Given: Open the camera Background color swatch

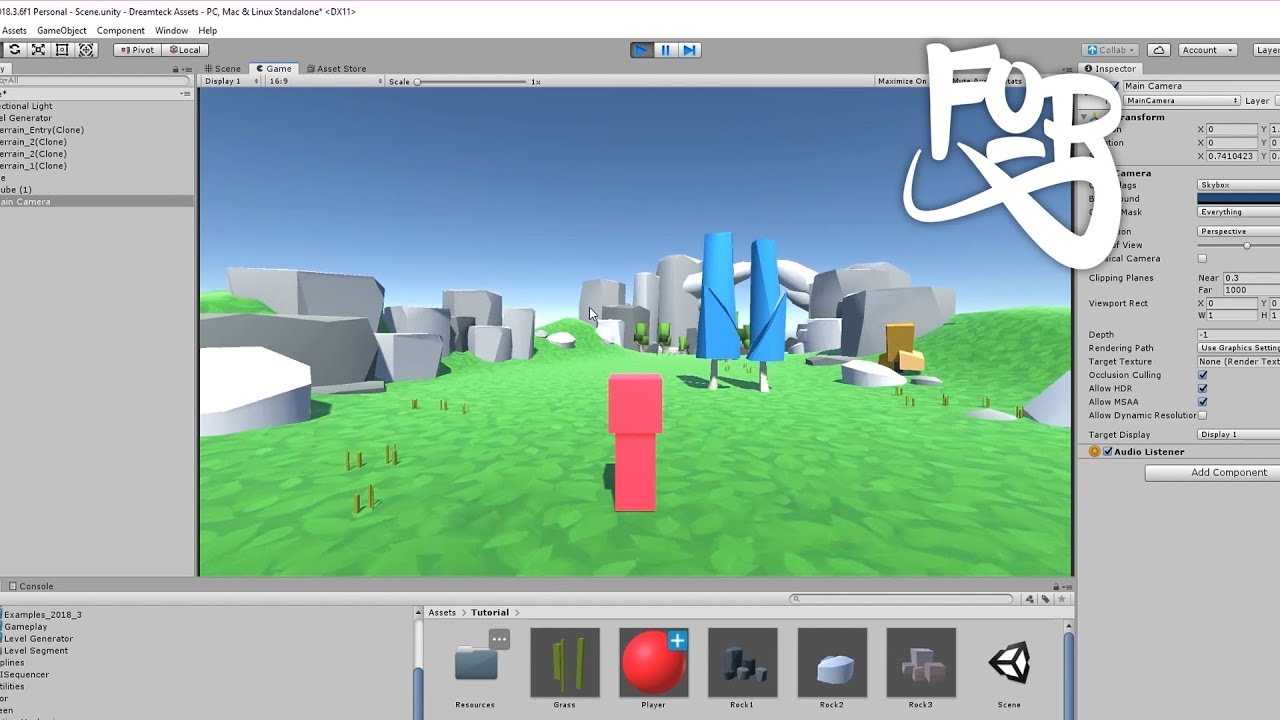Looking at the screenshot, I should tap(1238, 198).
